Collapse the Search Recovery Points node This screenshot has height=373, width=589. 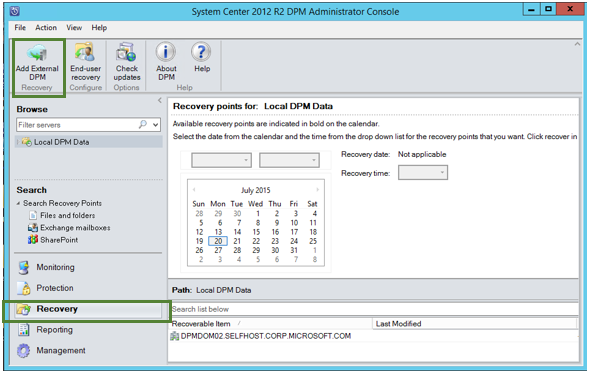click(x=18, y=203)
